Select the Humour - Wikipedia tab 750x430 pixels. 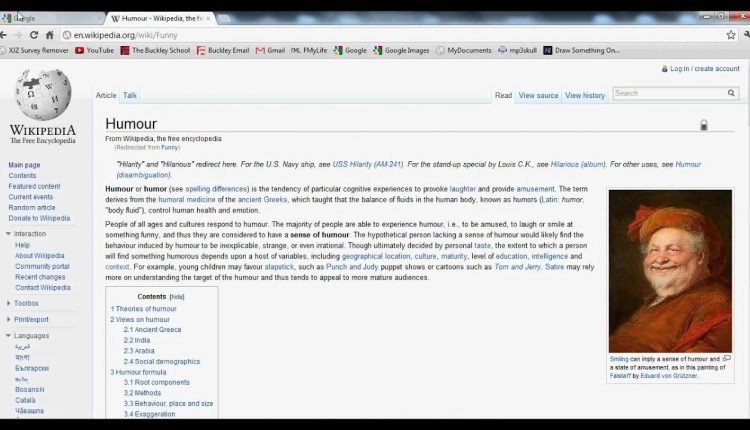[160, 18]
